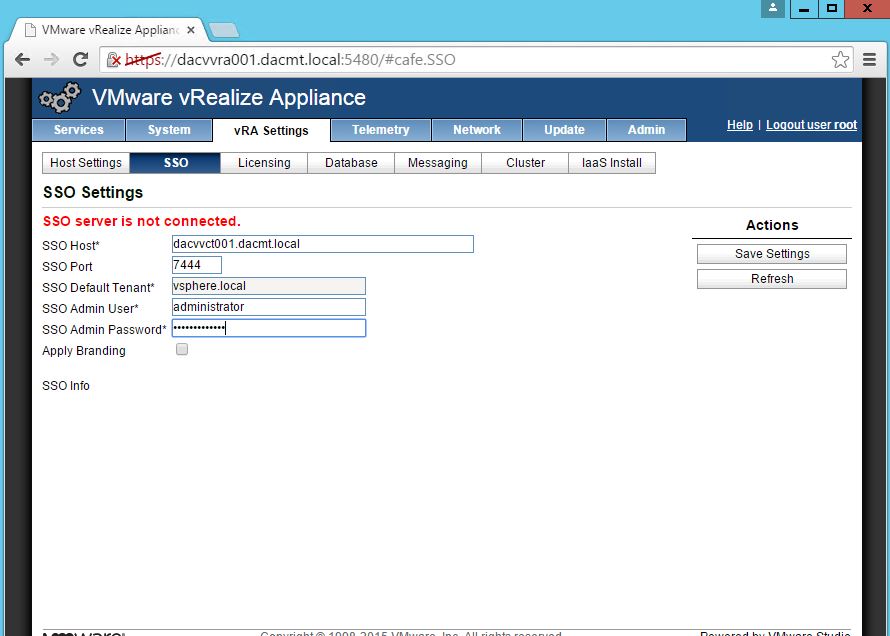Open the Help link
The width and height of the screenshot is (890, 636).
(740, 125)
